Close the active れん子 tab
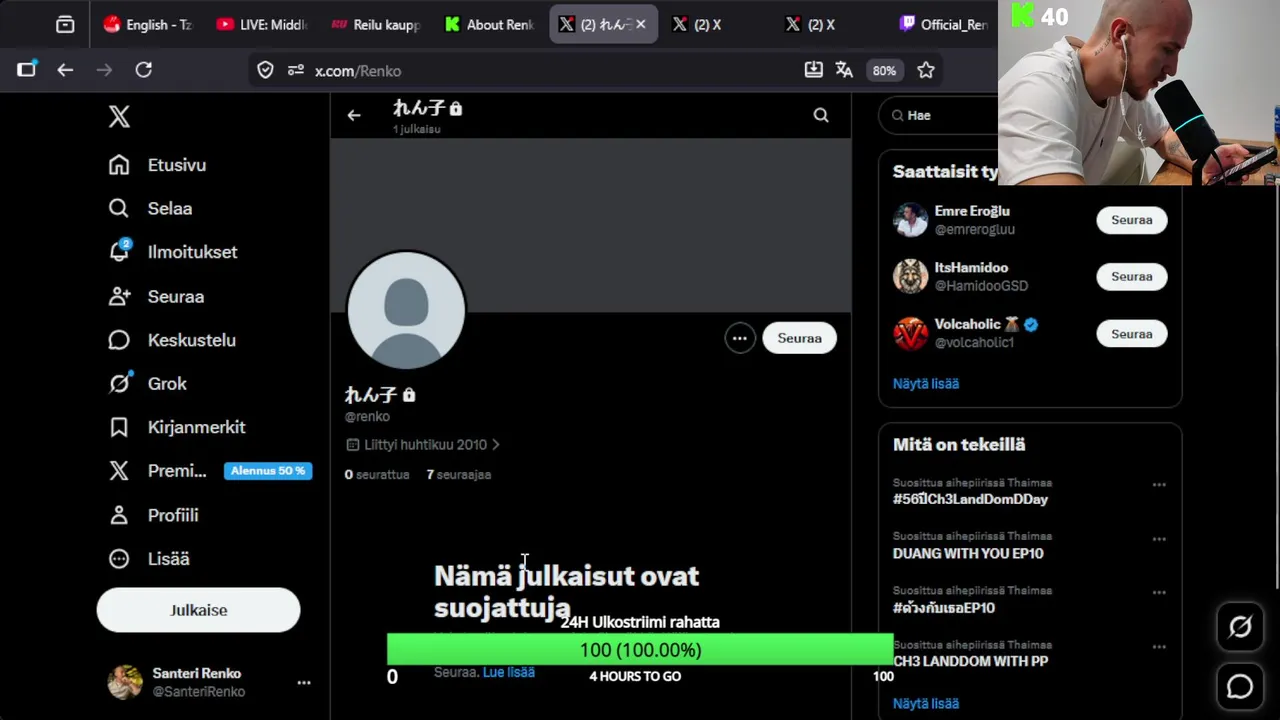Image resolution: width=1280 pixels, height=720 pixels. (x=641, y=24)
